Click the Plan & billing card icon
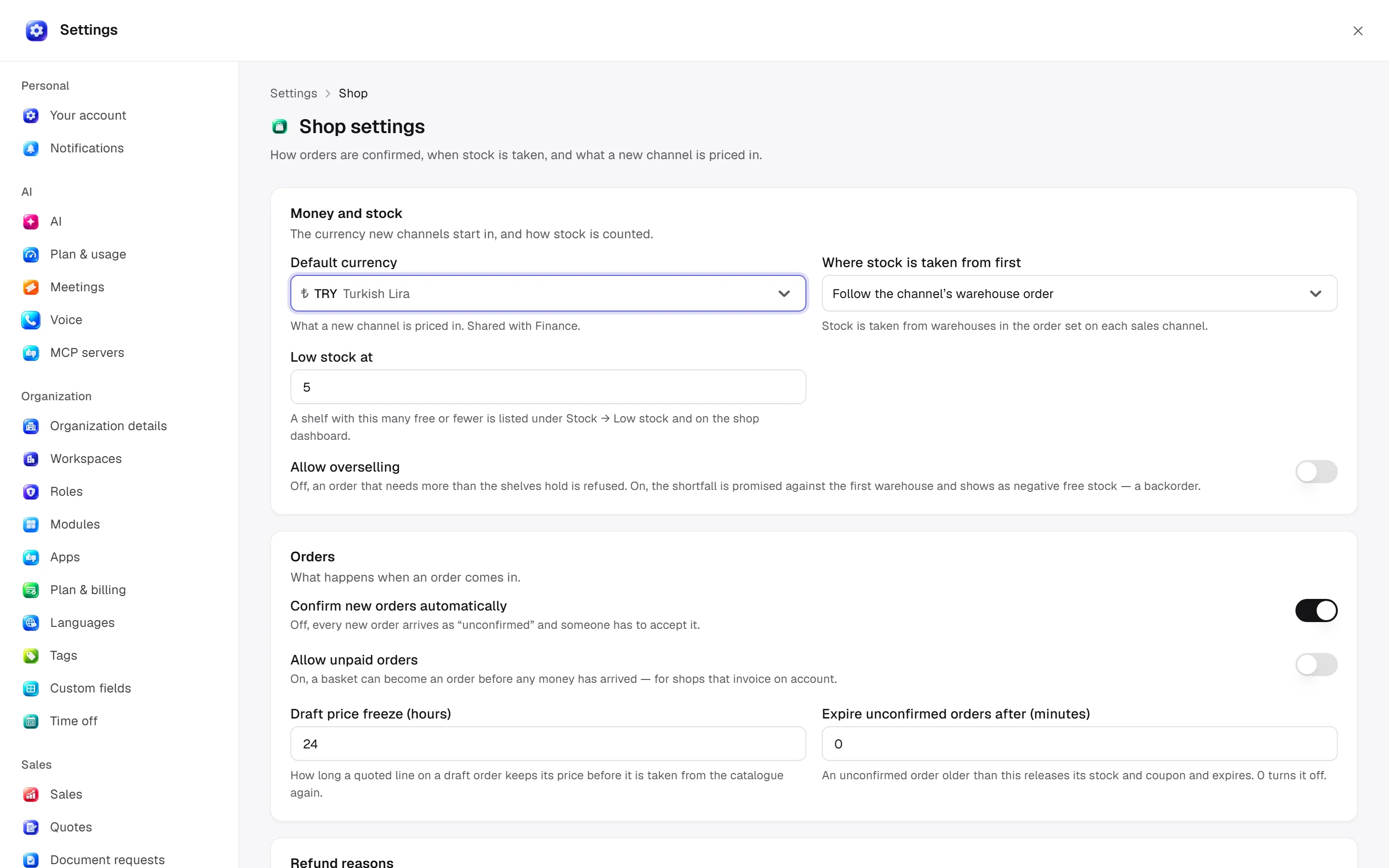Viewport: 1389px width, 868px height. (31, 590)
